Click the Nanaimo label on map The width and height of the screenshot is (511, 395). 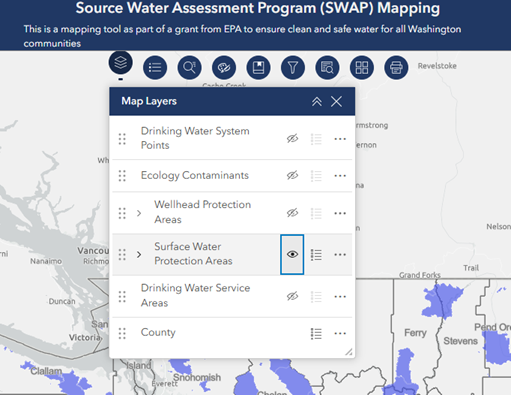pos(46,261)
